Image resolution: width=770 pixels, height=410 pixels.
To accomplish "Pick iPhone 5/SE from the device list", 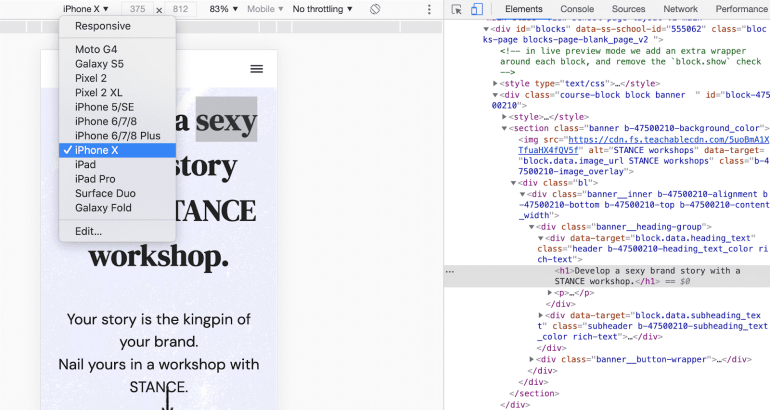I will coord(117,107).
